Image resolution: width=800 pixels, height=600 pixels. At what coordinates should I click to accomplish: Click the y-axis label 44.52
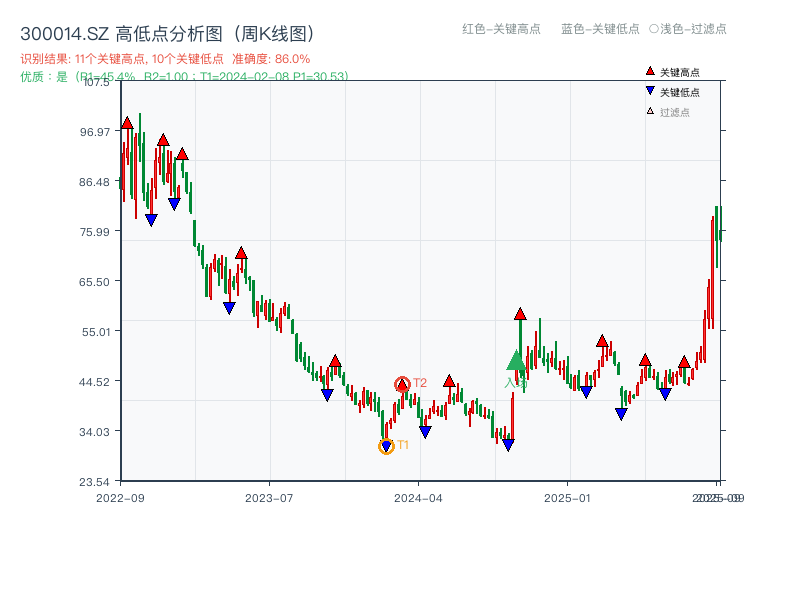pos(94,382)
